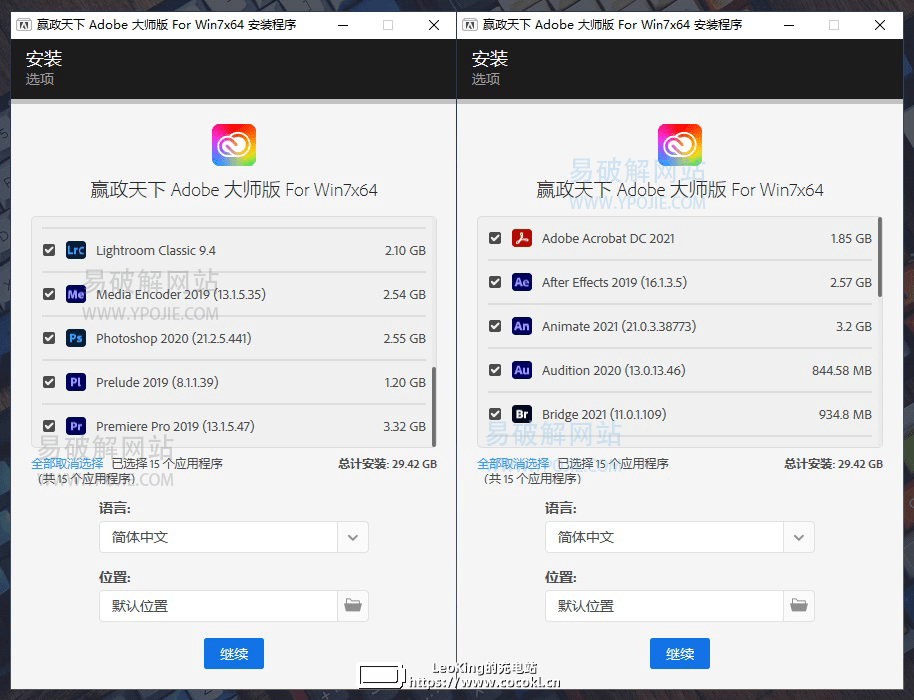Image resolution: width=914 pixels, height=700 pixels.
Task: Uncheck Audition 2020 checkbox
Action: (x=495, y=370)
